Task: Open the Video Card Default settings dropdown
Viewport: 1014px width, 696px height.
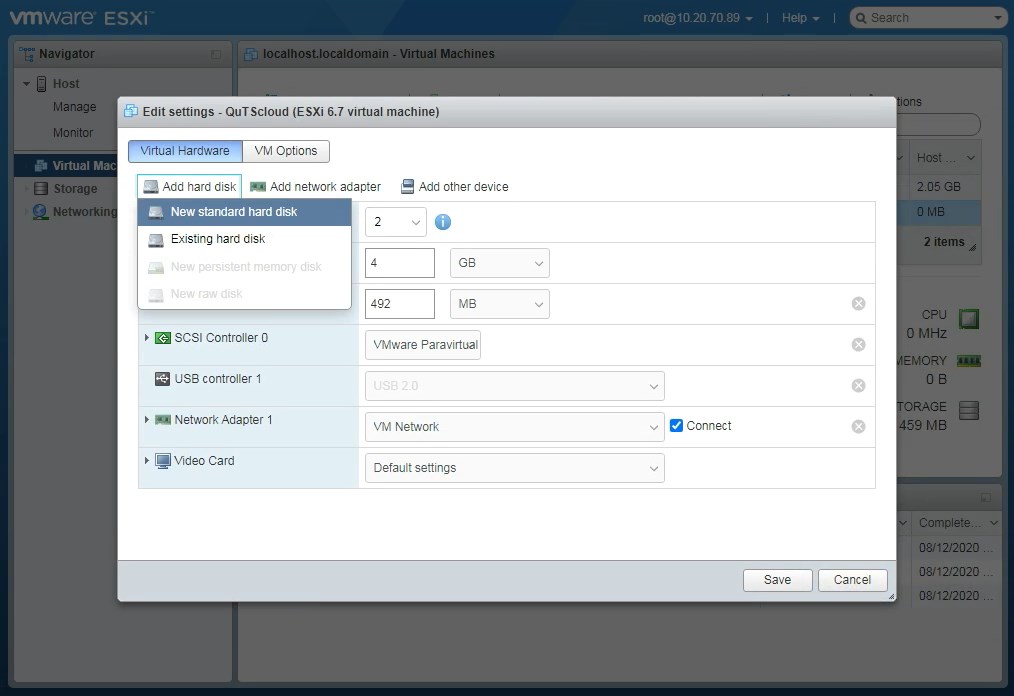Action: click(x=515, y=468)
